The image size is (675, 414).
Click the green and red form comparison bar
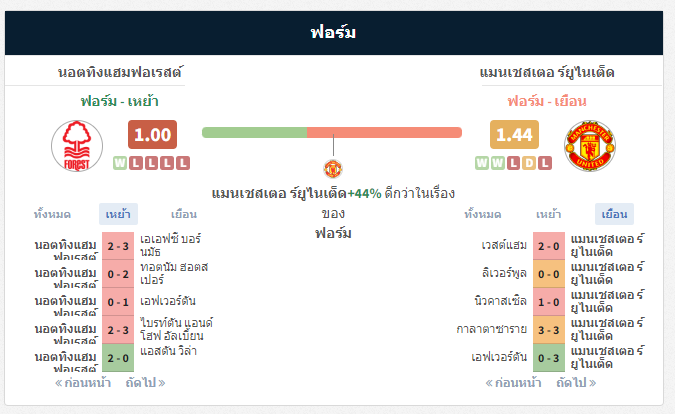coord(332,133)
